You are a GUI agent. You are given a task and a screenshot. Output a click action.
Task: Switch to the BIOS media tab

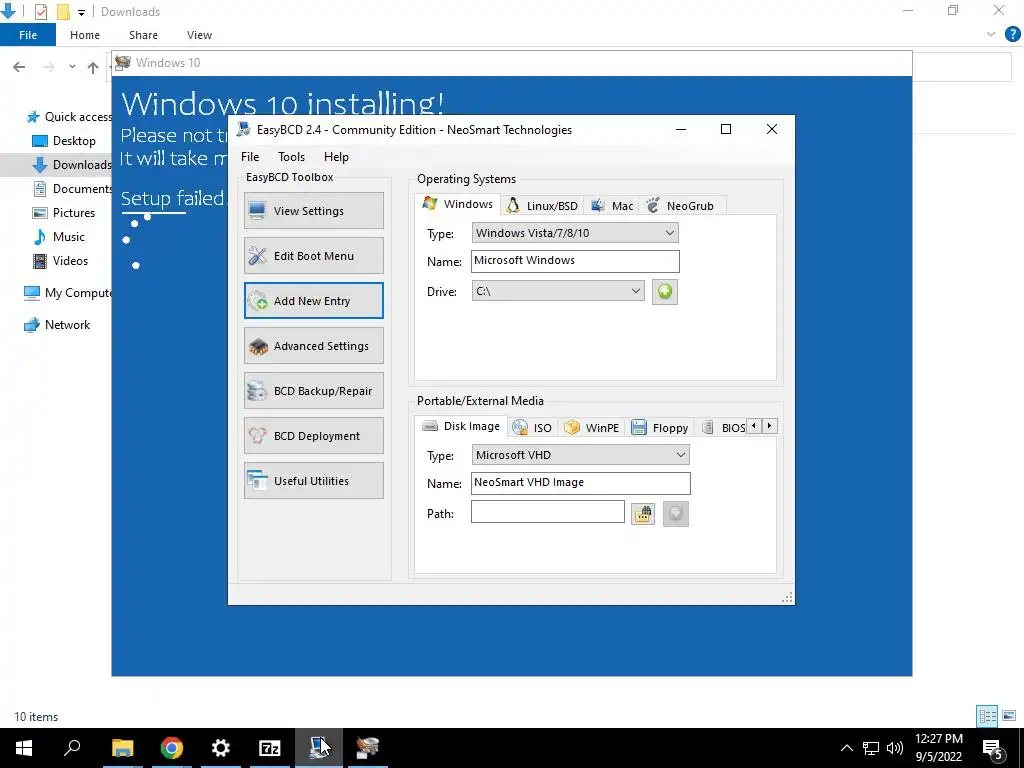click(724, 428)
